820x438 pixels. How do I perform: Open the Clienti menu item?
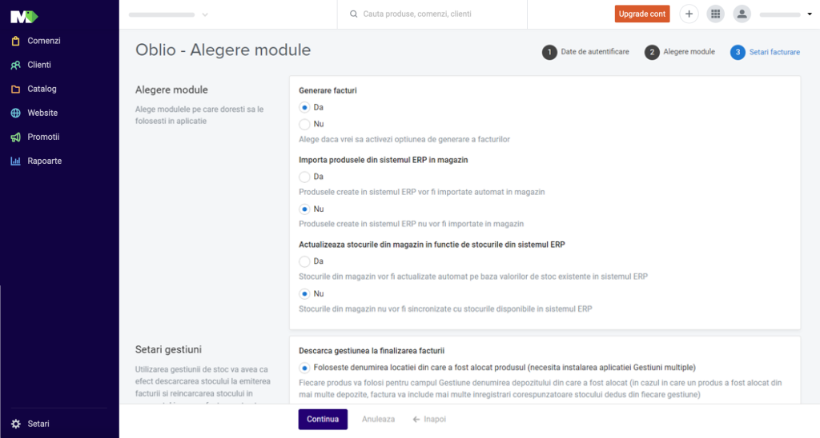(39, 65)
